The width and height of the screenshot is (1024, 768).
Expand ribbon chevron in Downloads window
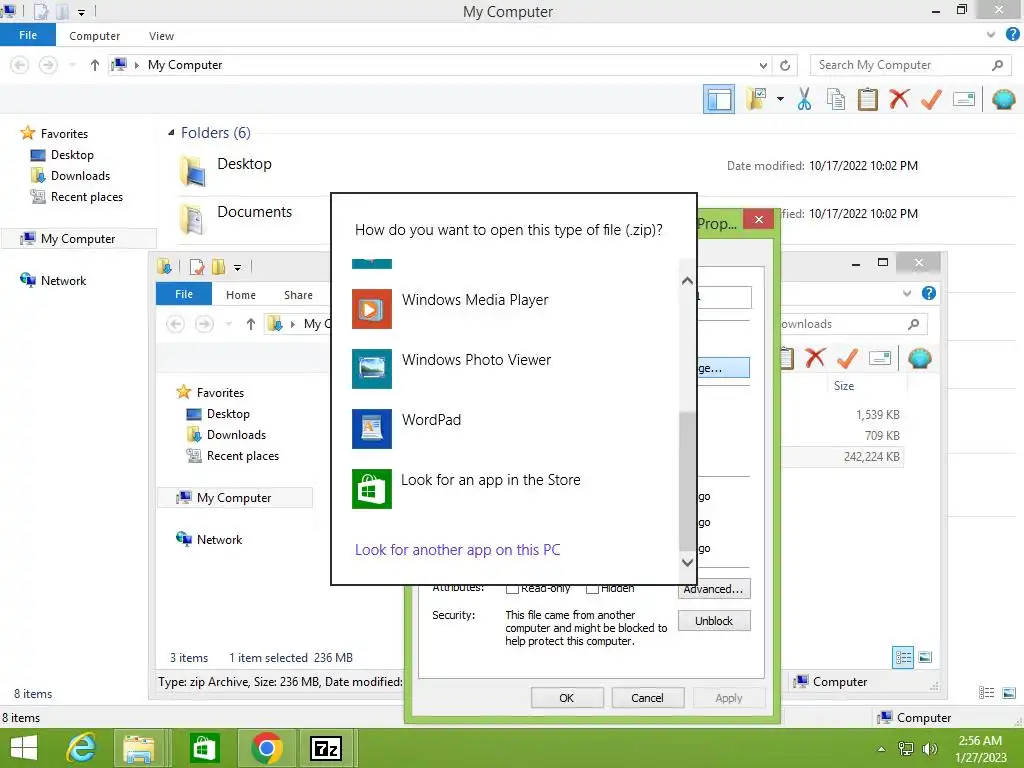(906, 293)
